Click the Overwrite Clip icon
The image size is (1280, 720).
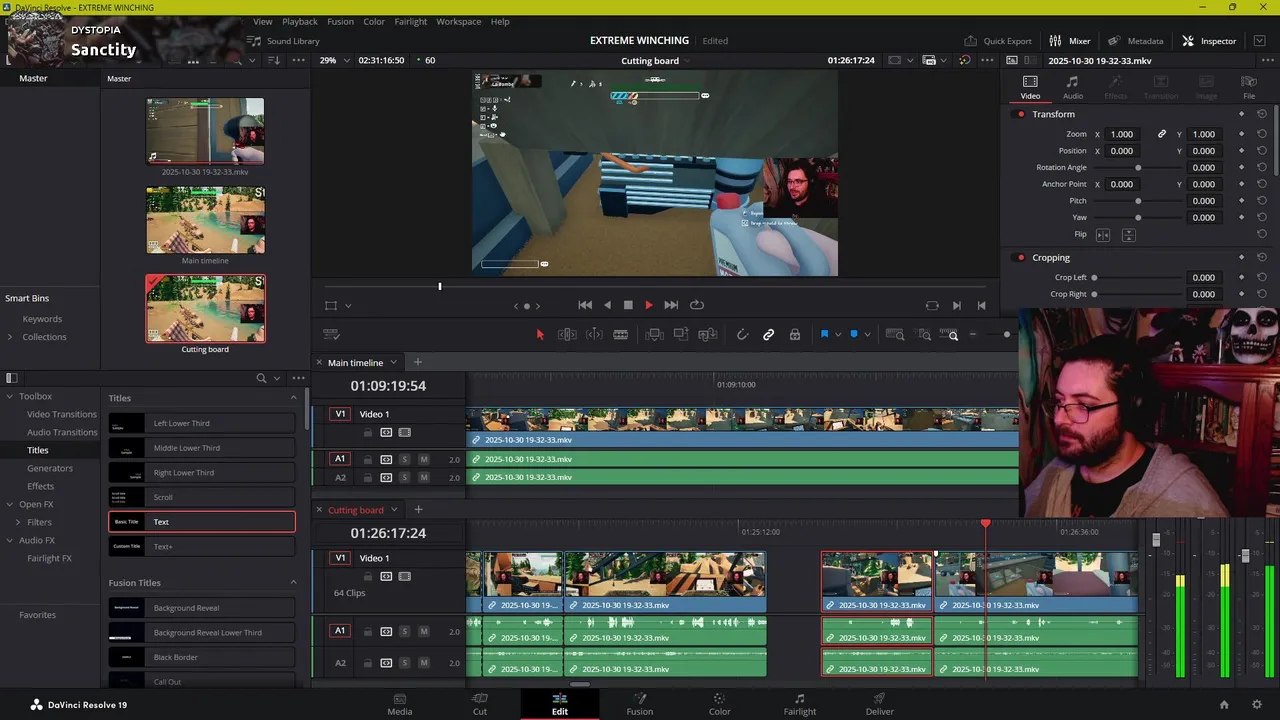(x=681, y=335)
